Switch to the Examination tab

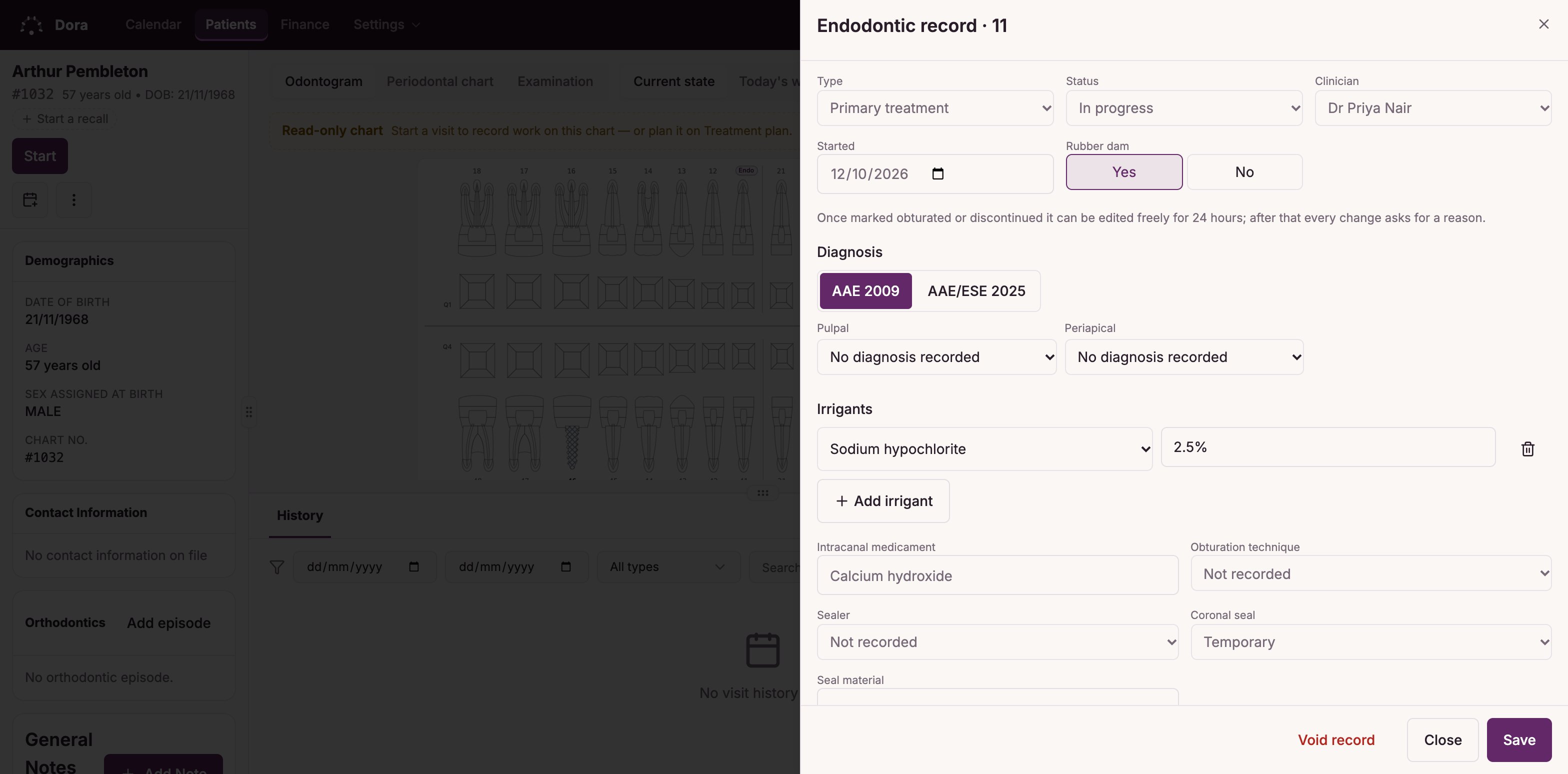(554, 81)
